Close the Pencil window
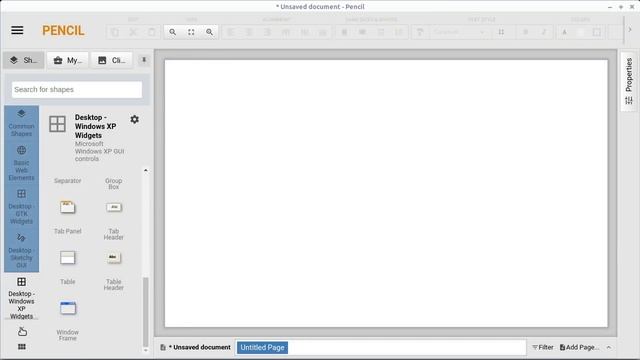Image resolution: width=640 pixels, height=360 pixels. pyautogui.click(x=632, y=7)
